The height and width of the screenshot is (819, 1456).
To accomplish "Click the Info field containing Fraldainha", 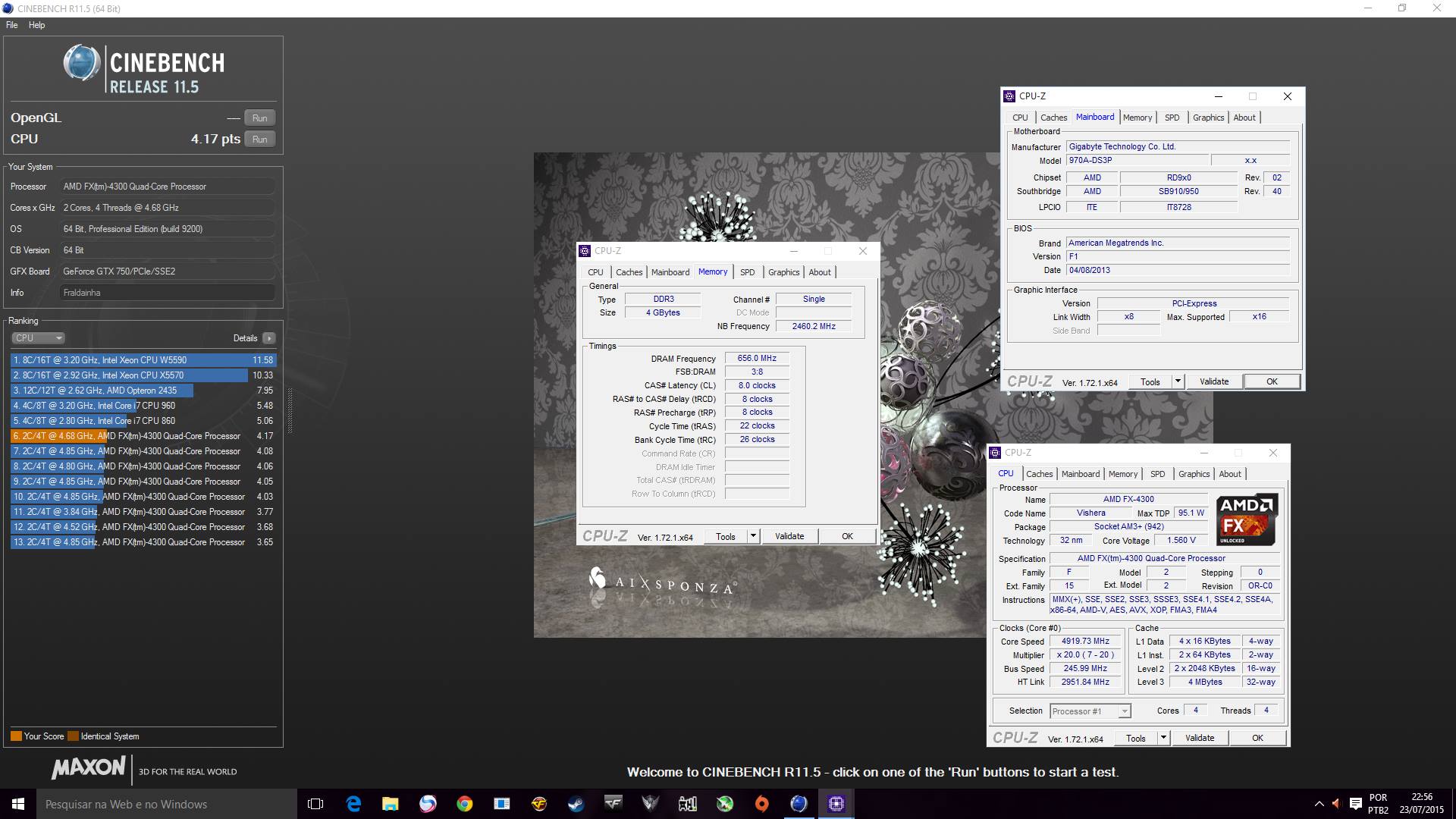I will tap(167, 293).
